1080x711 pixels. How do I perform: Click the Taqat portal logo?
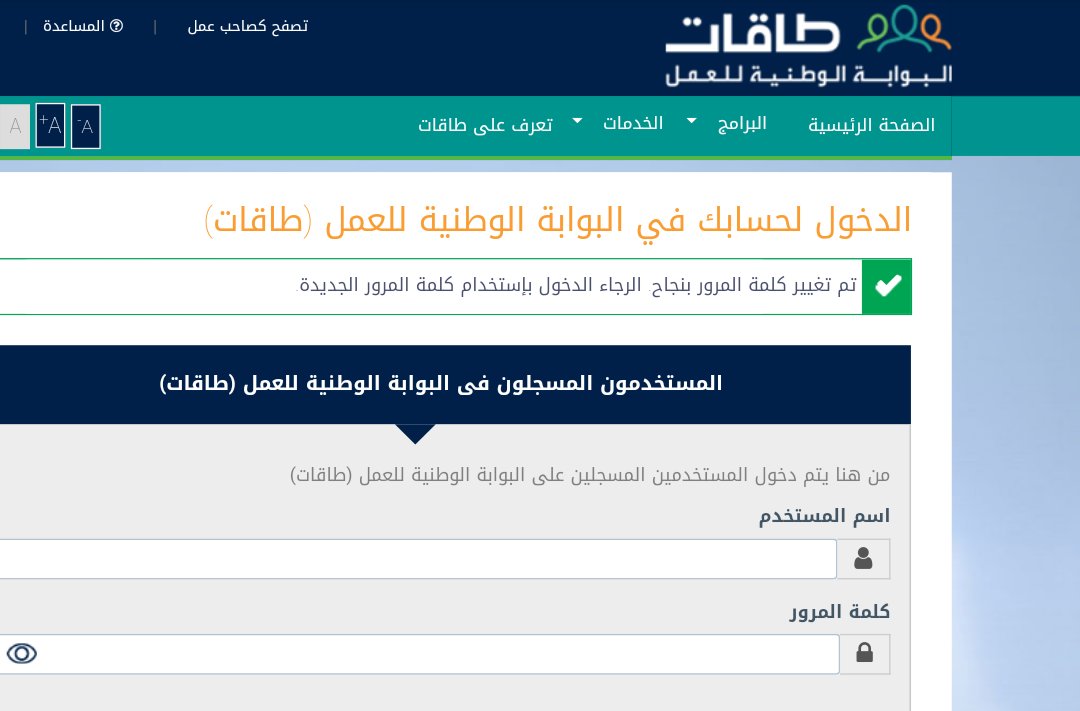point(809,45)
